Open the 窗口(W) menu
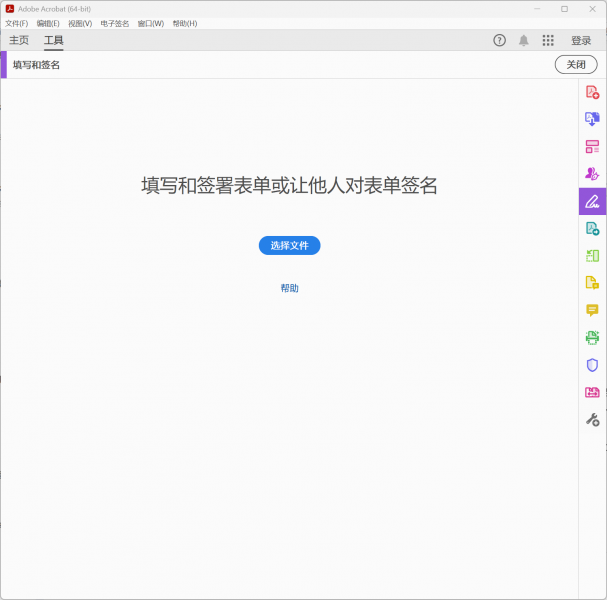 pyautogui.click(x=151, y=24)
